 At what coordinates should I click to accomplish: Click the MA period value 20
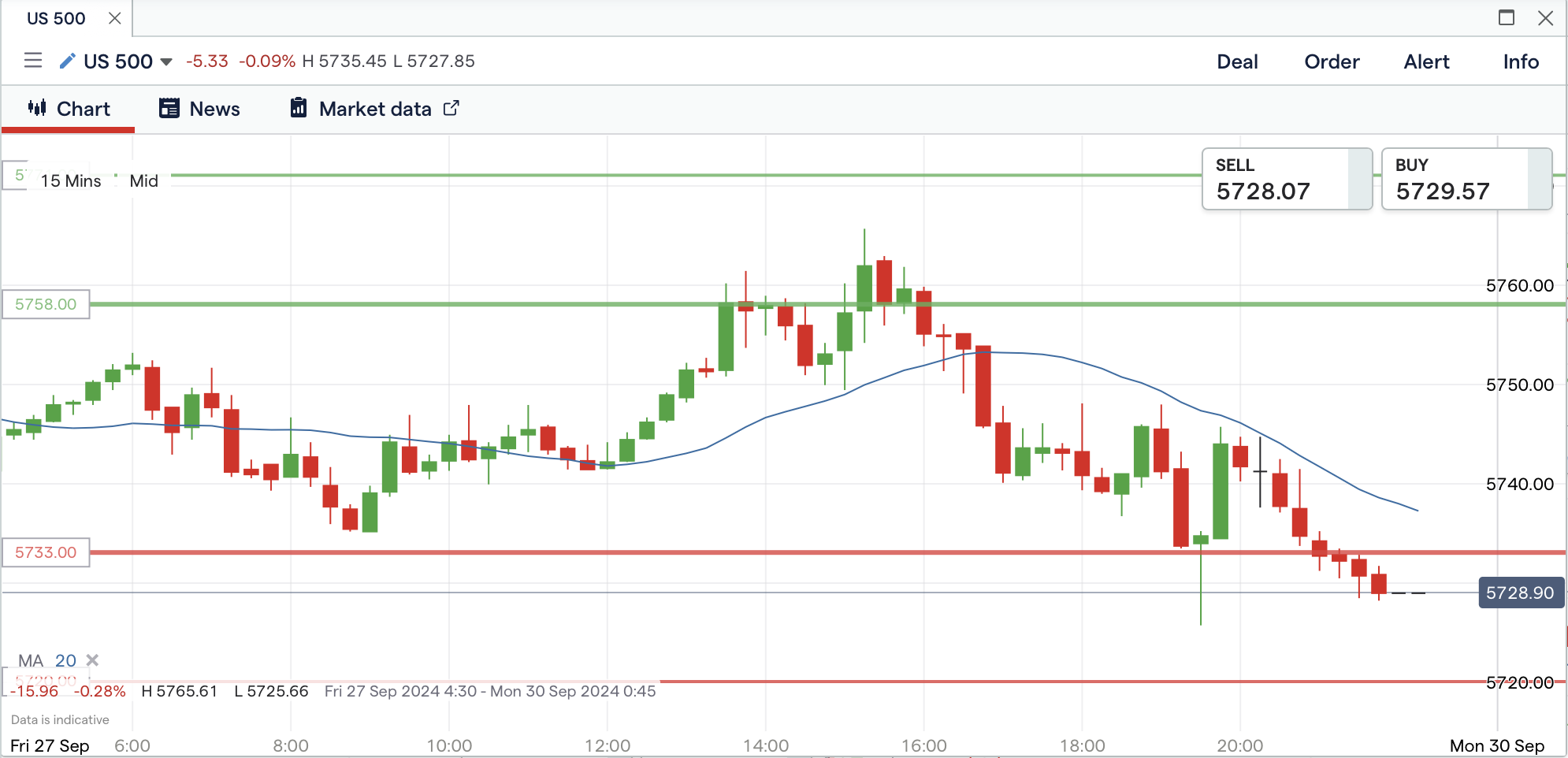[x=65, y=660]
